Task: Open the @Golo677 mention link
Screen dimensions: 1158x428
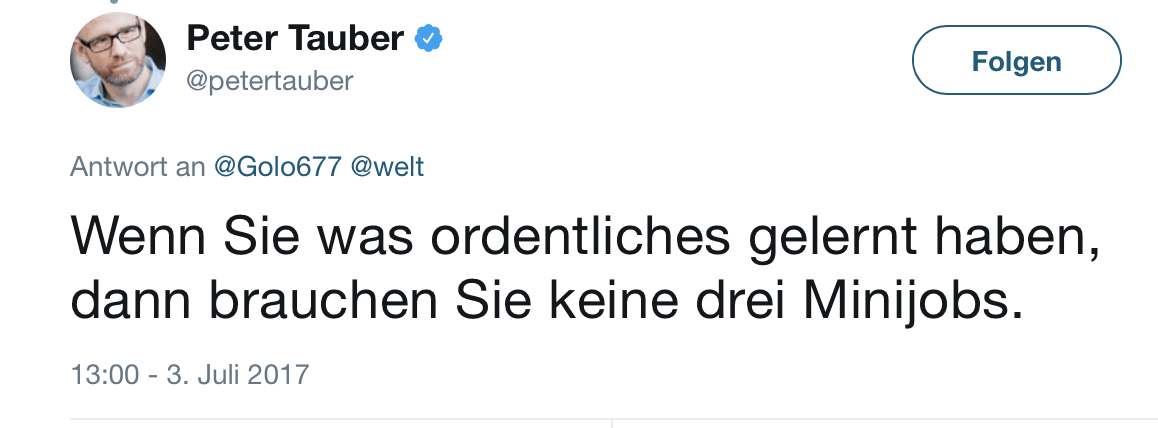Action: [278, 167]
